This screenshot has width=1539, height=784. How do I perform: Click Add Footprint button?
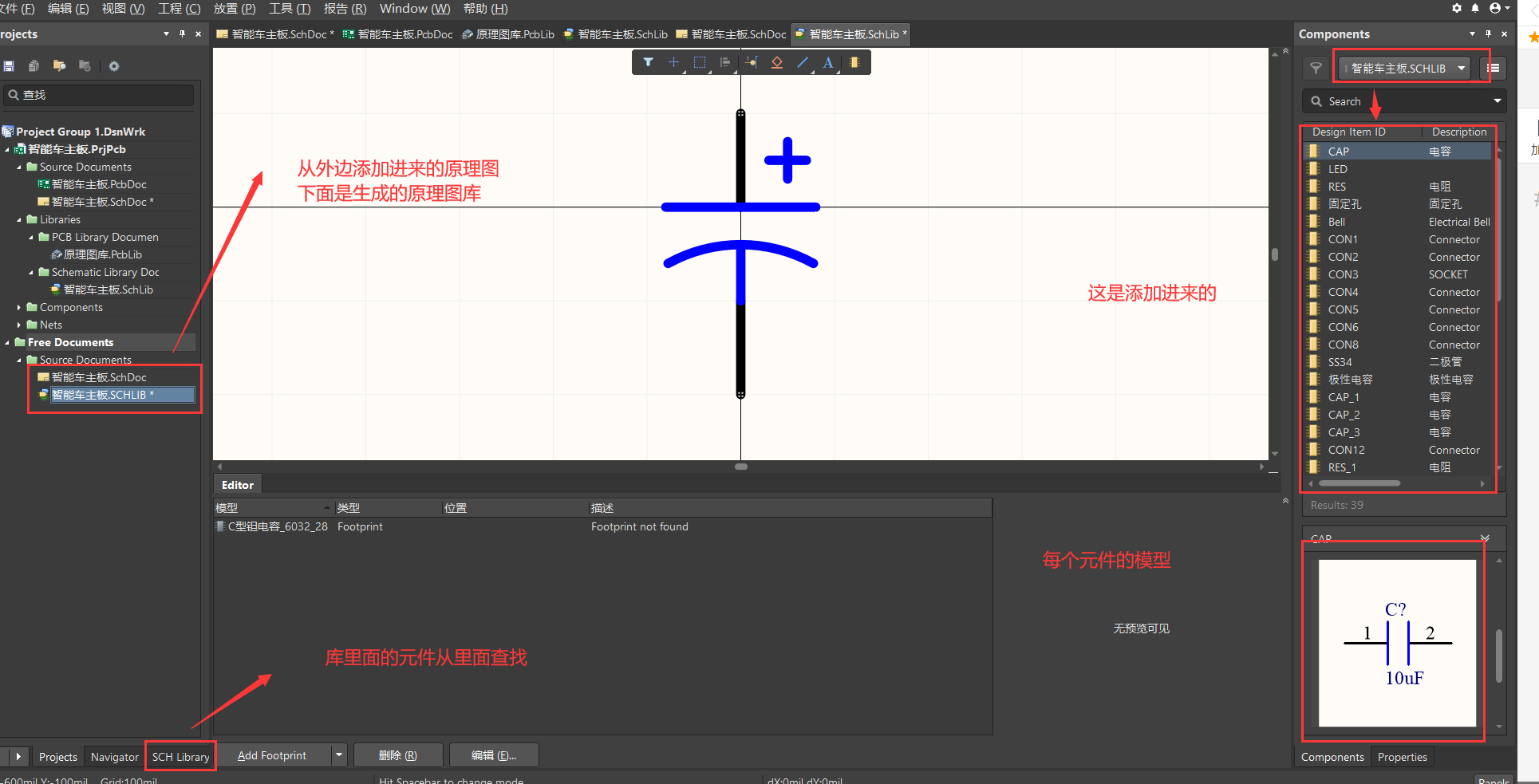click(x=272, y=755)
